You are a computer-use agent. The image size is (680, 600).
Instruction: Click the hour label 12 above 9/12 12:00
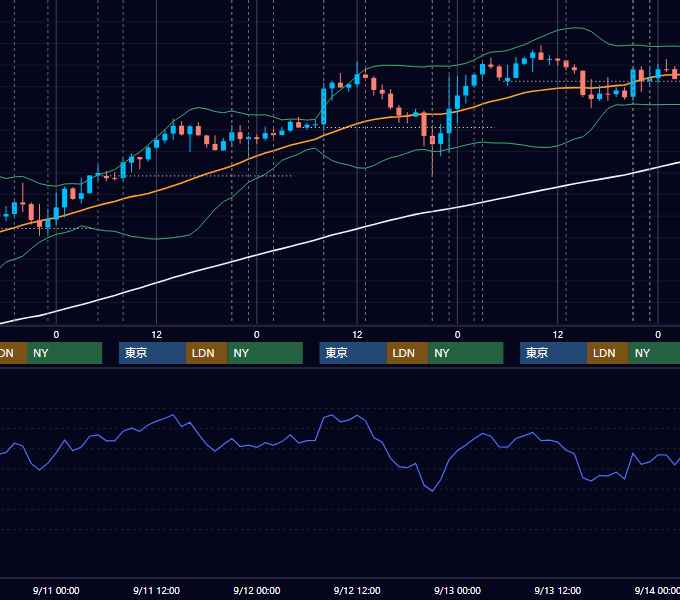pos(357,335)
